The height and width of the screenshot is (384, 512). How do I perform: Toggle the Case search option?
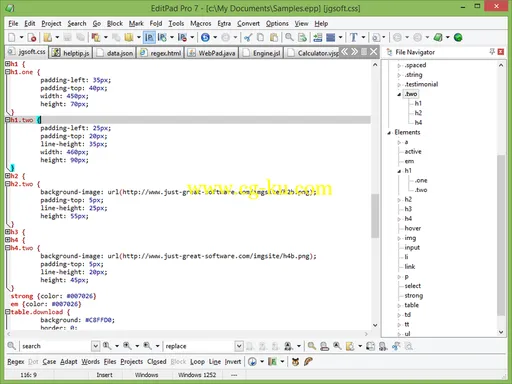49,362
